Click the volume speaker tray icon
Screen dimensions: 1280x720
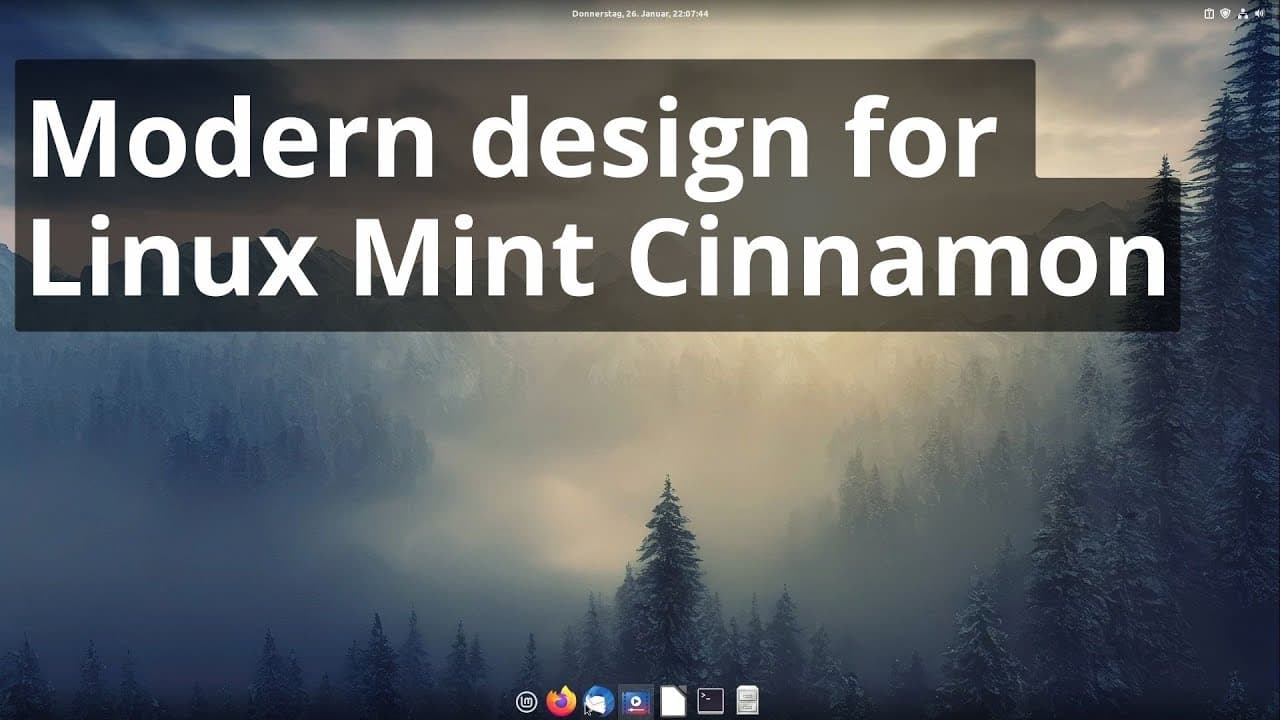coord(1259,14)
